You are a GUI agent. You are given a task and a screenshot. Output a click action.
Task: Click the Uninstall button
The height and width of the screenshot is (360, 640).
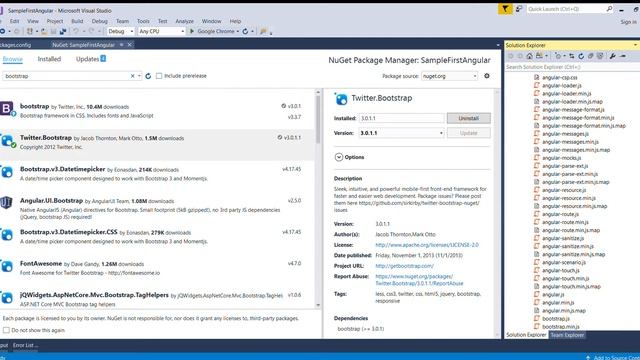click(468, 118)
